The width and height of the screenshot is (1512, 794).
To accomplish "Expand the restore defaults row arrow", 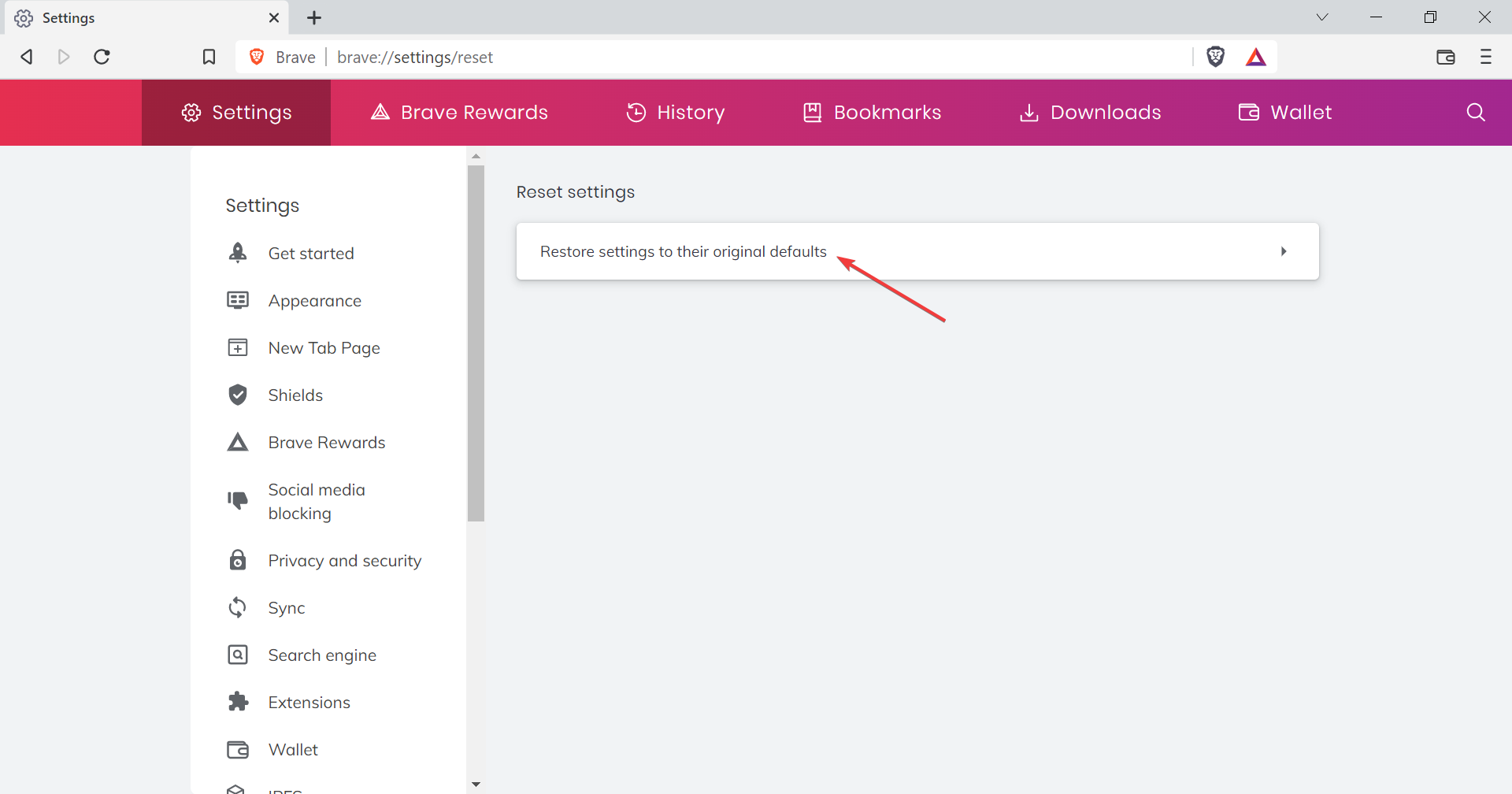I will coord(1284,251).
